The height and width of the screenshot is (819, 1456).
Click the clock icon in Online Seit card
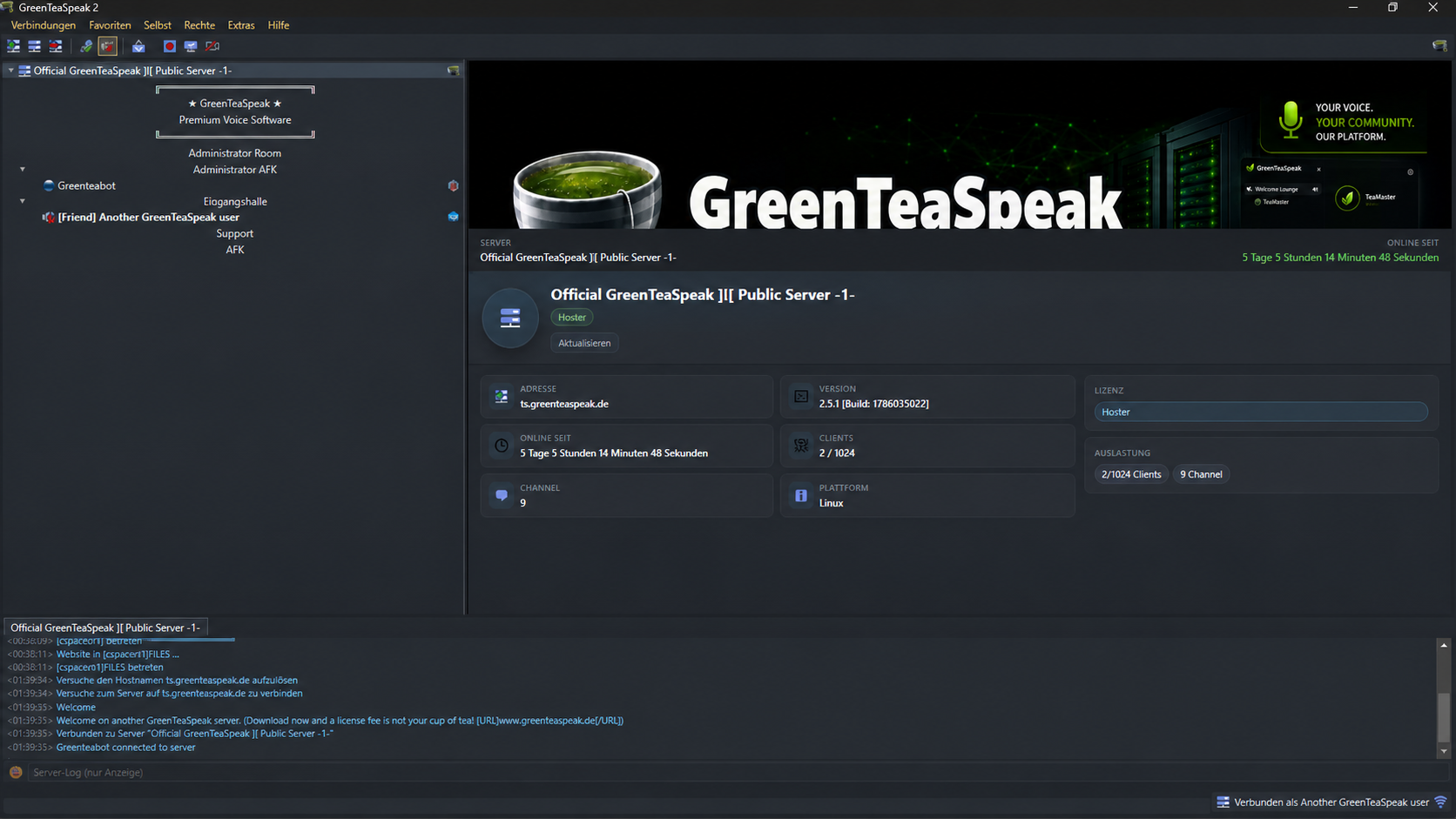tap(502, 446)
